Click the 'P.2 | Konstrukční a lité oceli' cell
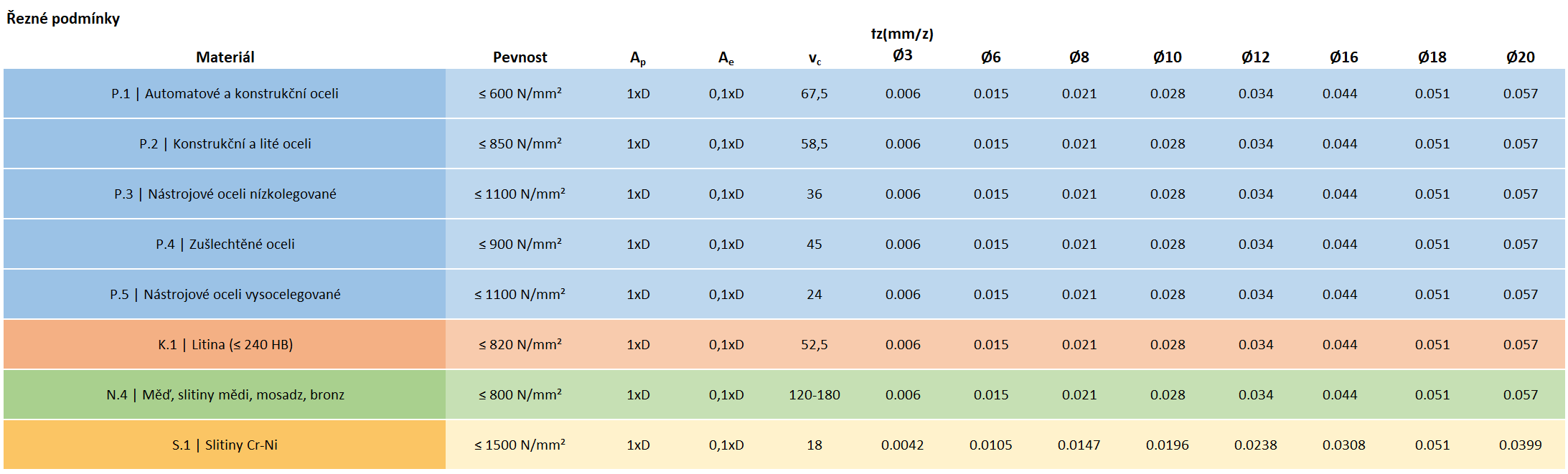 point(225,144)
